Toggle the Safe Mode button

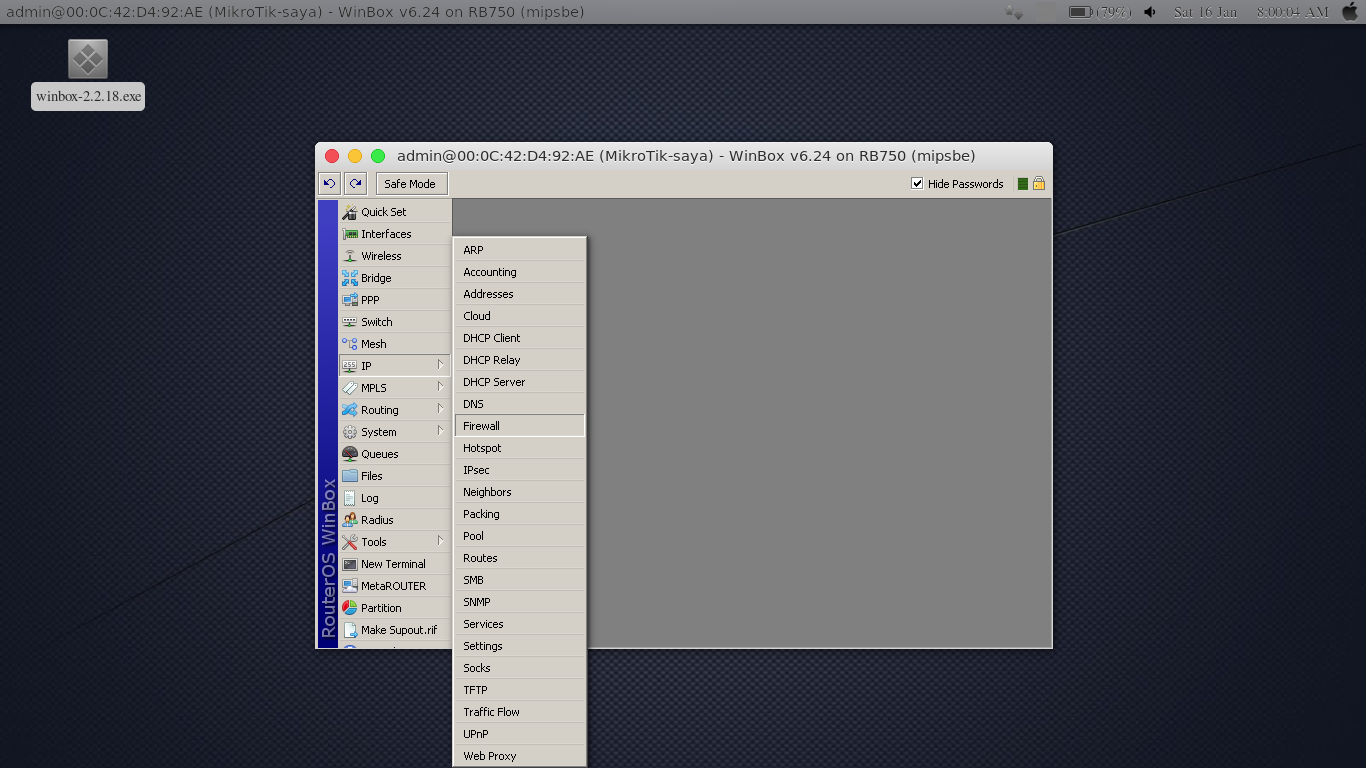coord(410,184)
